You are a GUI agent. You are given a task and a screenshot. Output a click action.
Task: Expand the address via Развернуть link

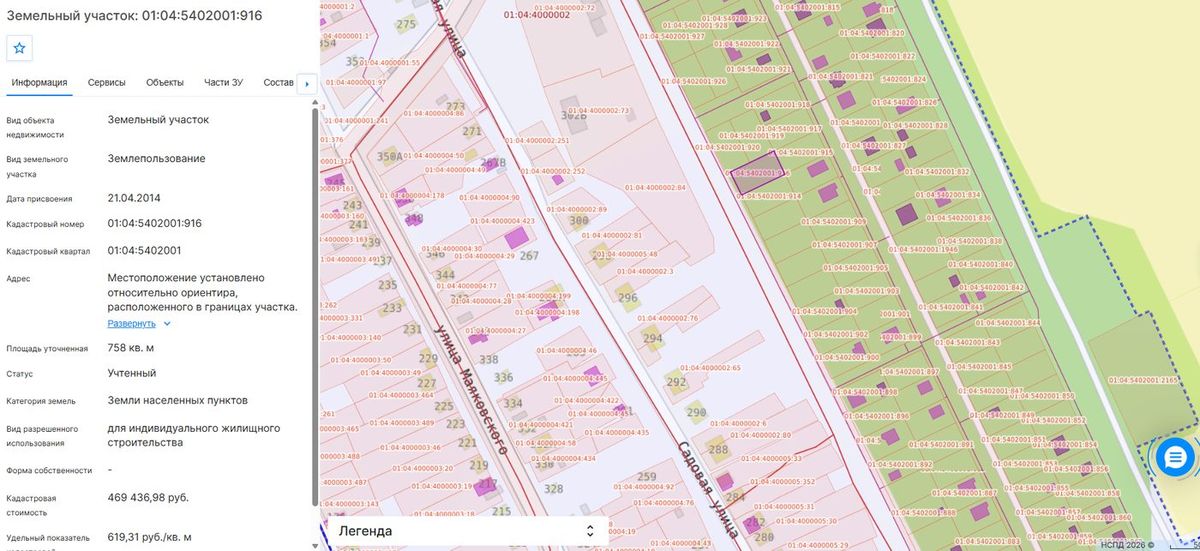pyautogui.click(x=132, y=323)
